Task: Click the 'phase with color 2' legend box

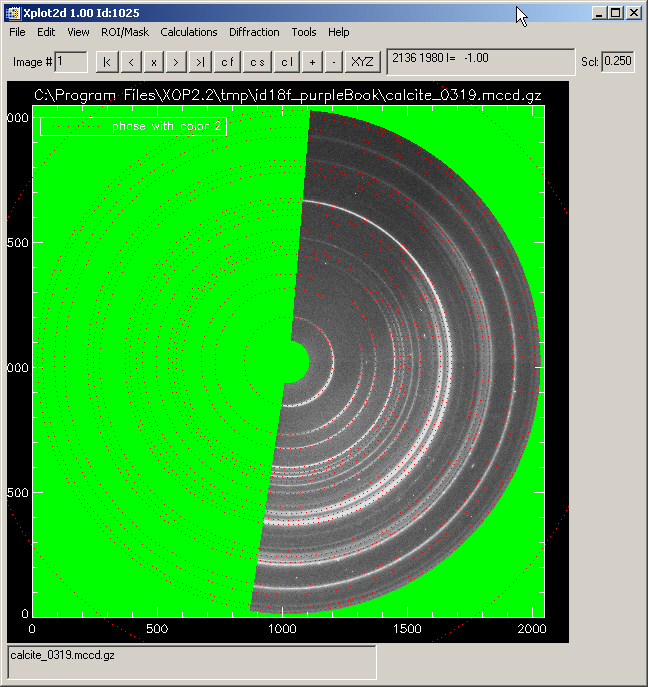Action: tap(133, 126)
